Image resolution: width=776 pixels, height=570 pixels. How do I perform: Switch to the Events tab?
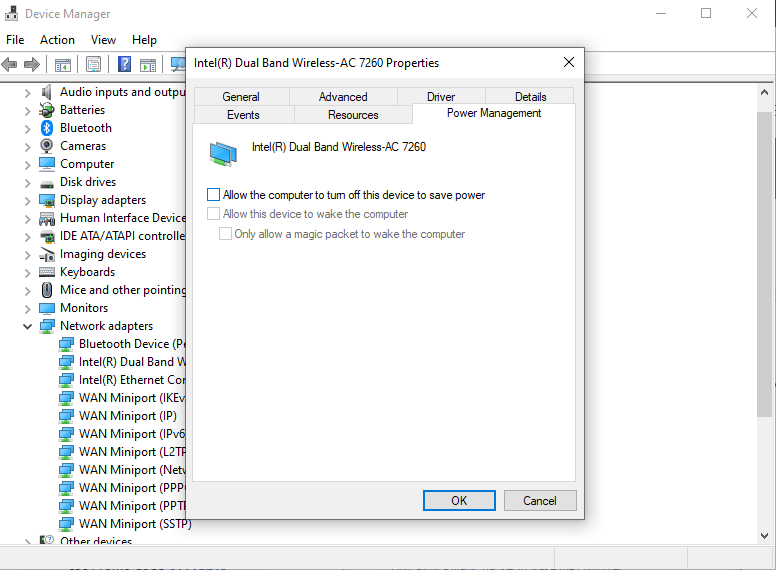tap(243, 115)
